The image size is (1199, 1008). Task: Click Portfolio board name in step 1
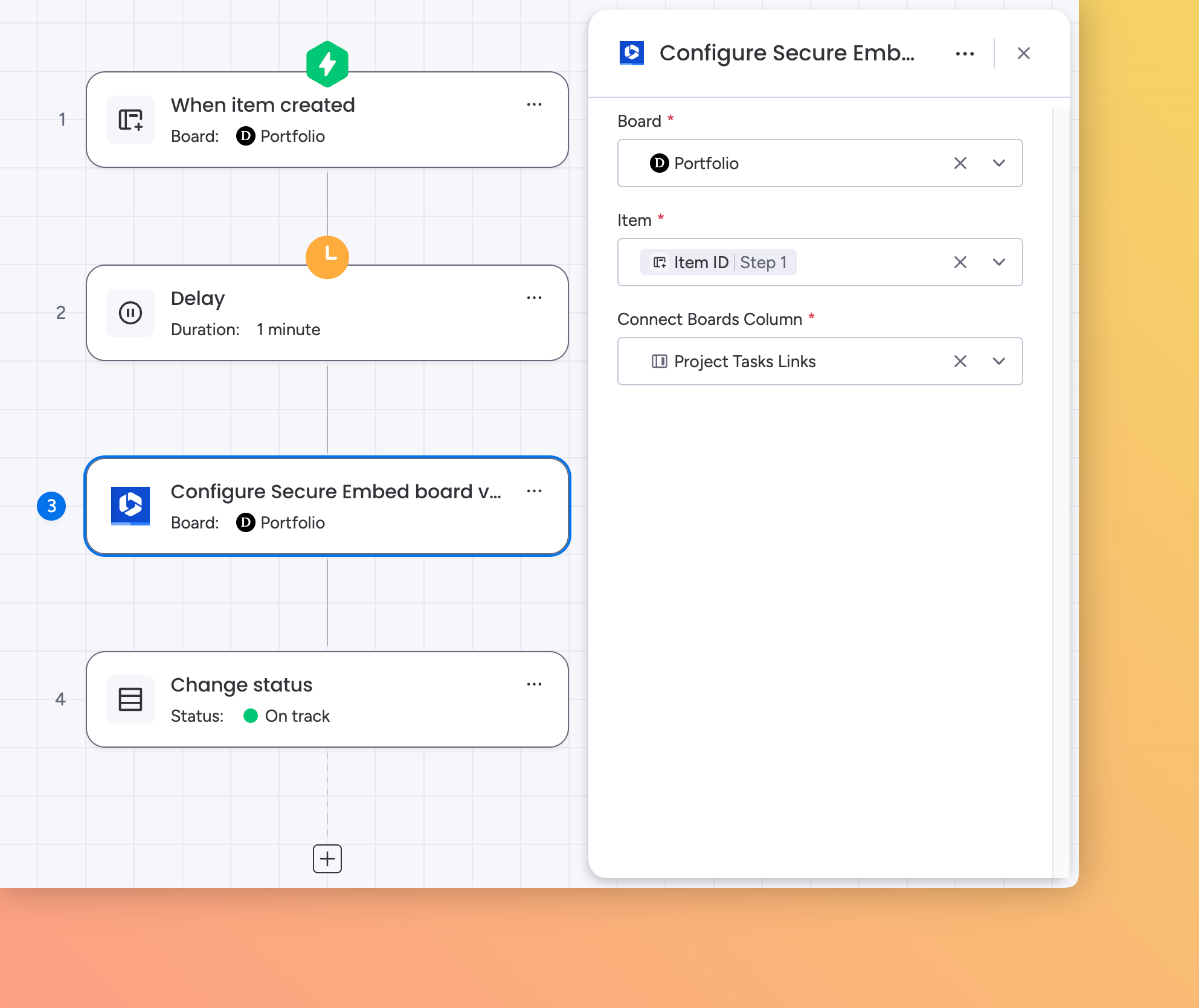292,136
